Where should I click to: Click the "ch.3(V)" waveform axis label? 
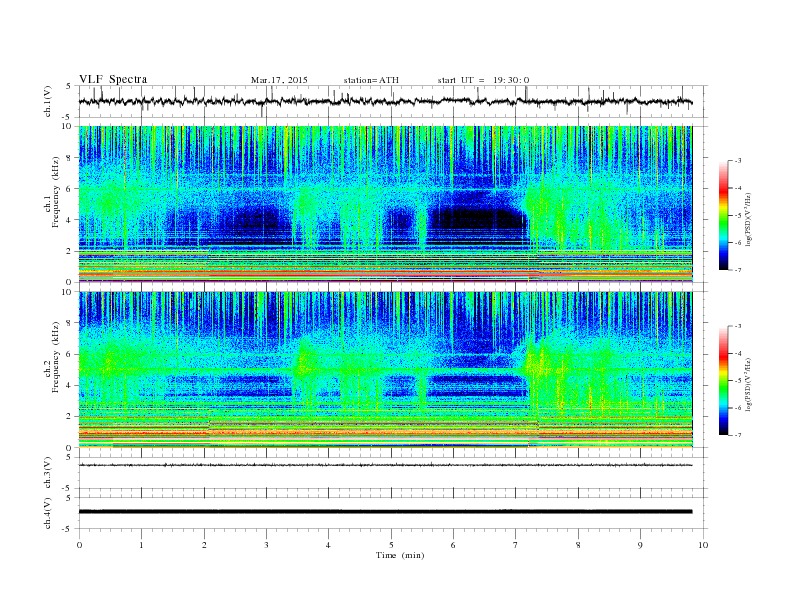[x=48, y=474]
